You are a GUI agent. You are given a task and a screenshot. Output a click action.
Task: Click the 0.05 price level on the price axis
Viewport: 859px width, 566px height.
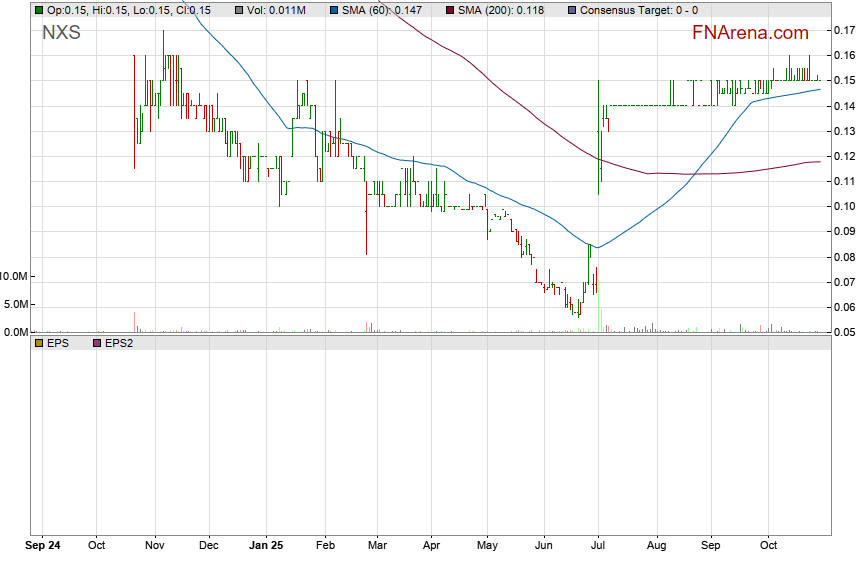[x=843, y=333]
